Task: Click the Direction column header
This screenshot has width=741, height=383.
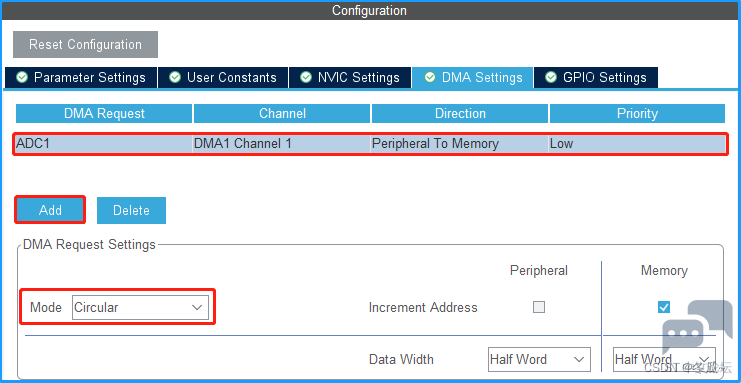Action: coord(460,113)
